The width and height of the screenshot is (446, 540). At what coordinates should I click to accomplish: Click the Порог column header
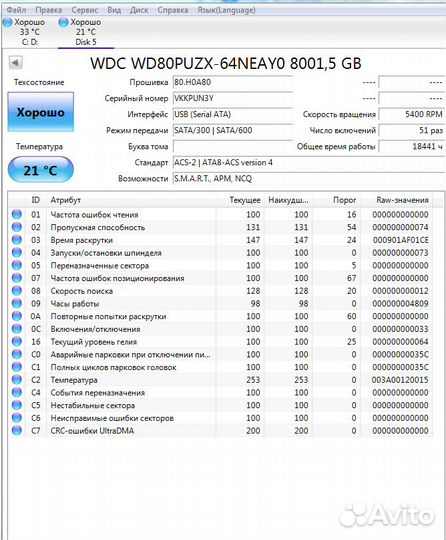click(x=336, y=200)
